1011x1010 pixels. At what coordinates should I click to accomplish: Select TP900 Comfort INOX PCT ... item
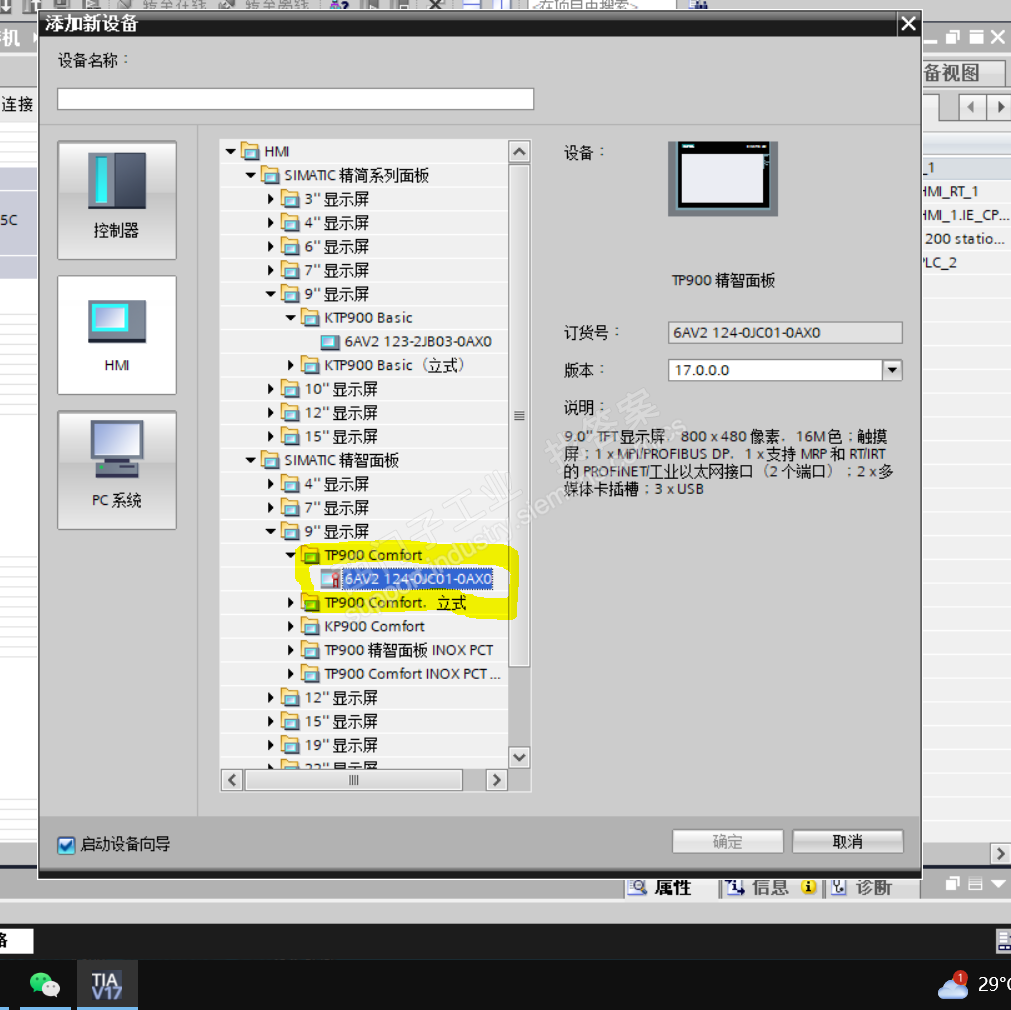point(412,674)
